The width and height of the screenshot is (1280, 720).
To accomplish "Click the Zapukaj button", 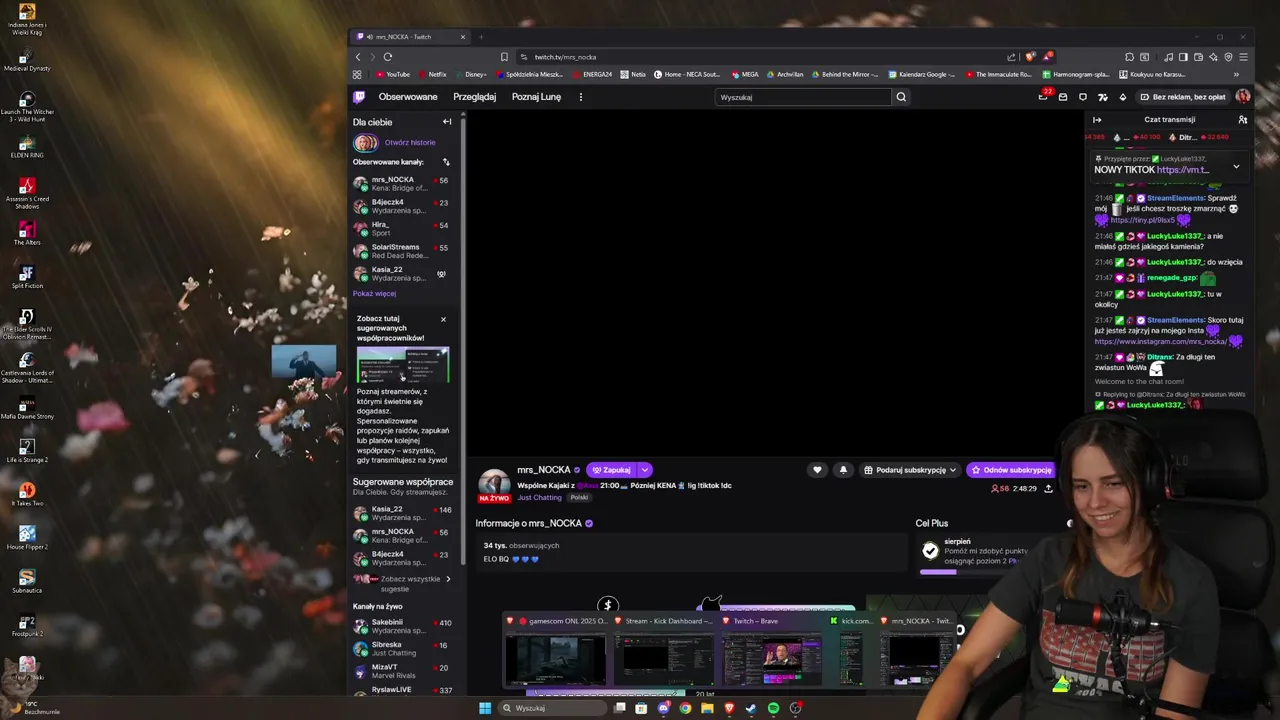I will pos(612,470).
